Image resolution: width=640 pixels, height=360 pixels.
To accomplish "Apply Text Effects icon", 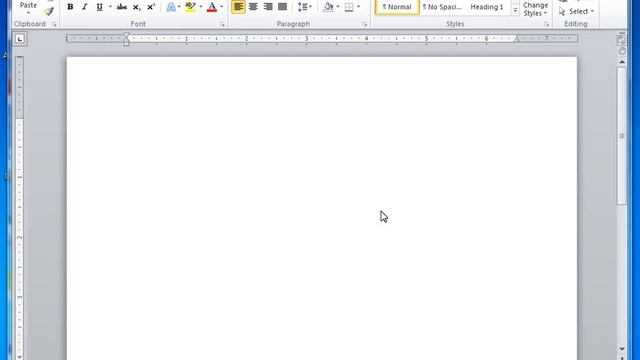I will (171, 7).
